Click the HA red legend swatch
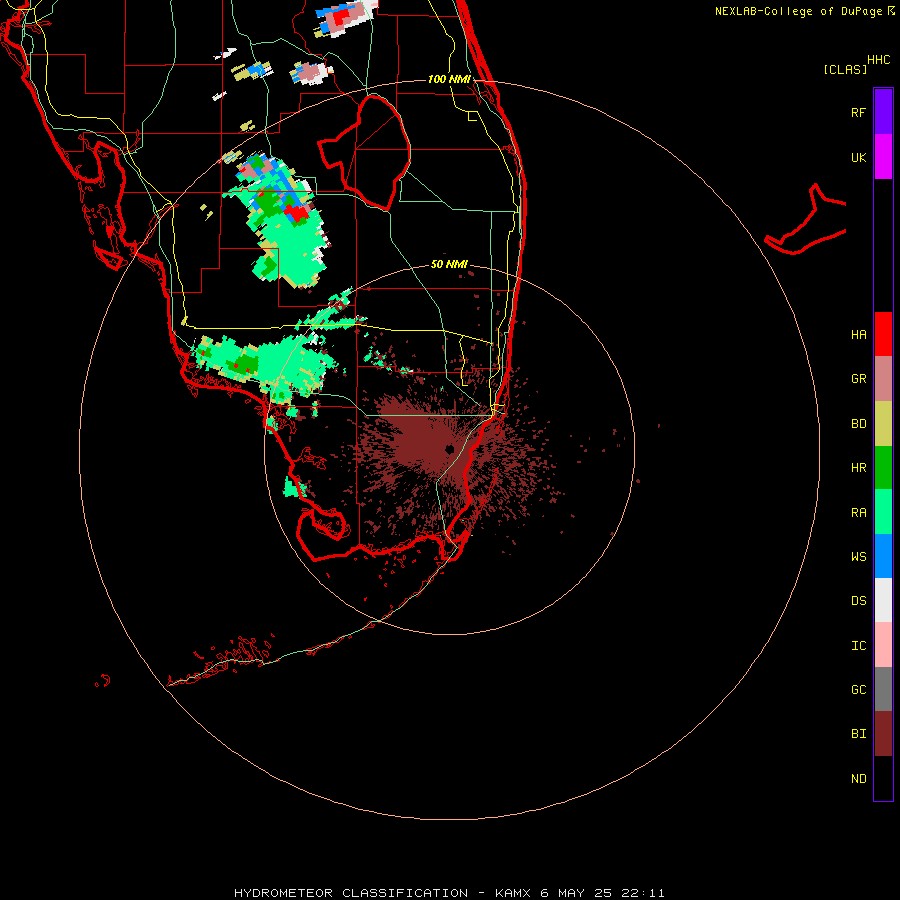The width and height of the screenshot is (900, 900). [883, 334]
